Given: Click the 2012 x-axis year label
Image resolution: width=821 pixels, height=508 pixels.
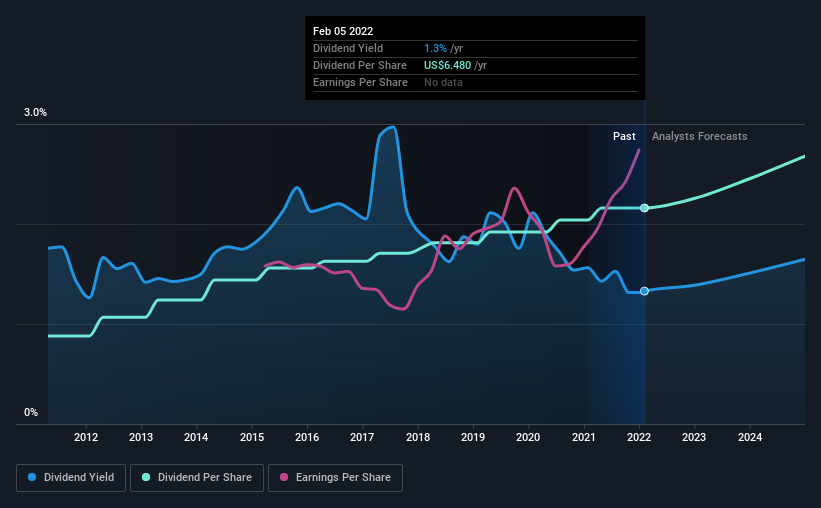Looking at the screenshot, I should point(86,437).
